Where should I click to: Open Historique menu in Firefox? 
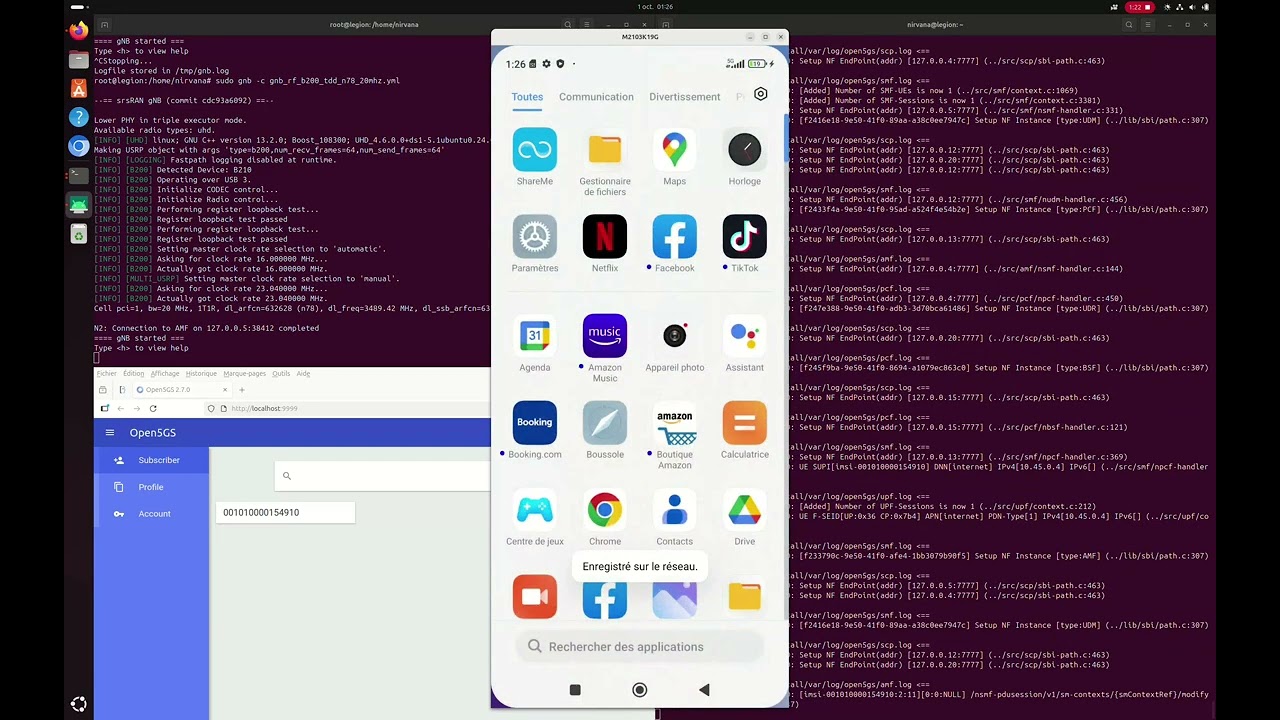(201, 374)
